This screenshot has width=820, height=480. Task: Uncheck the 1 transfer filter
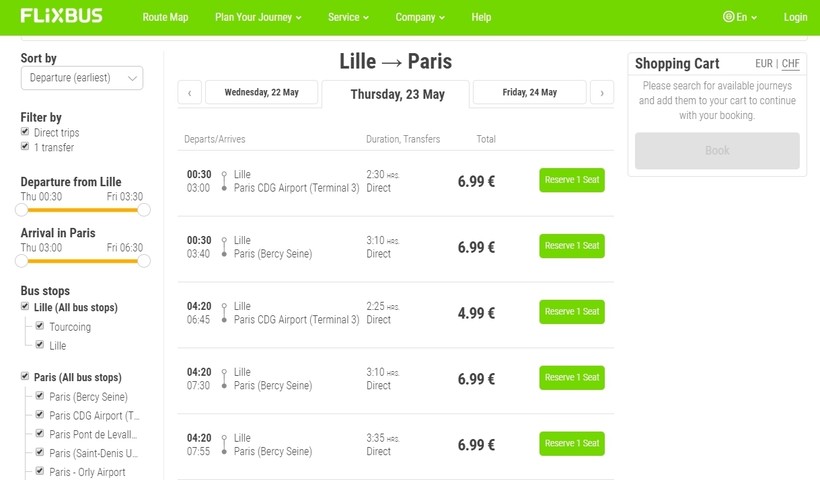pos(25,147)
